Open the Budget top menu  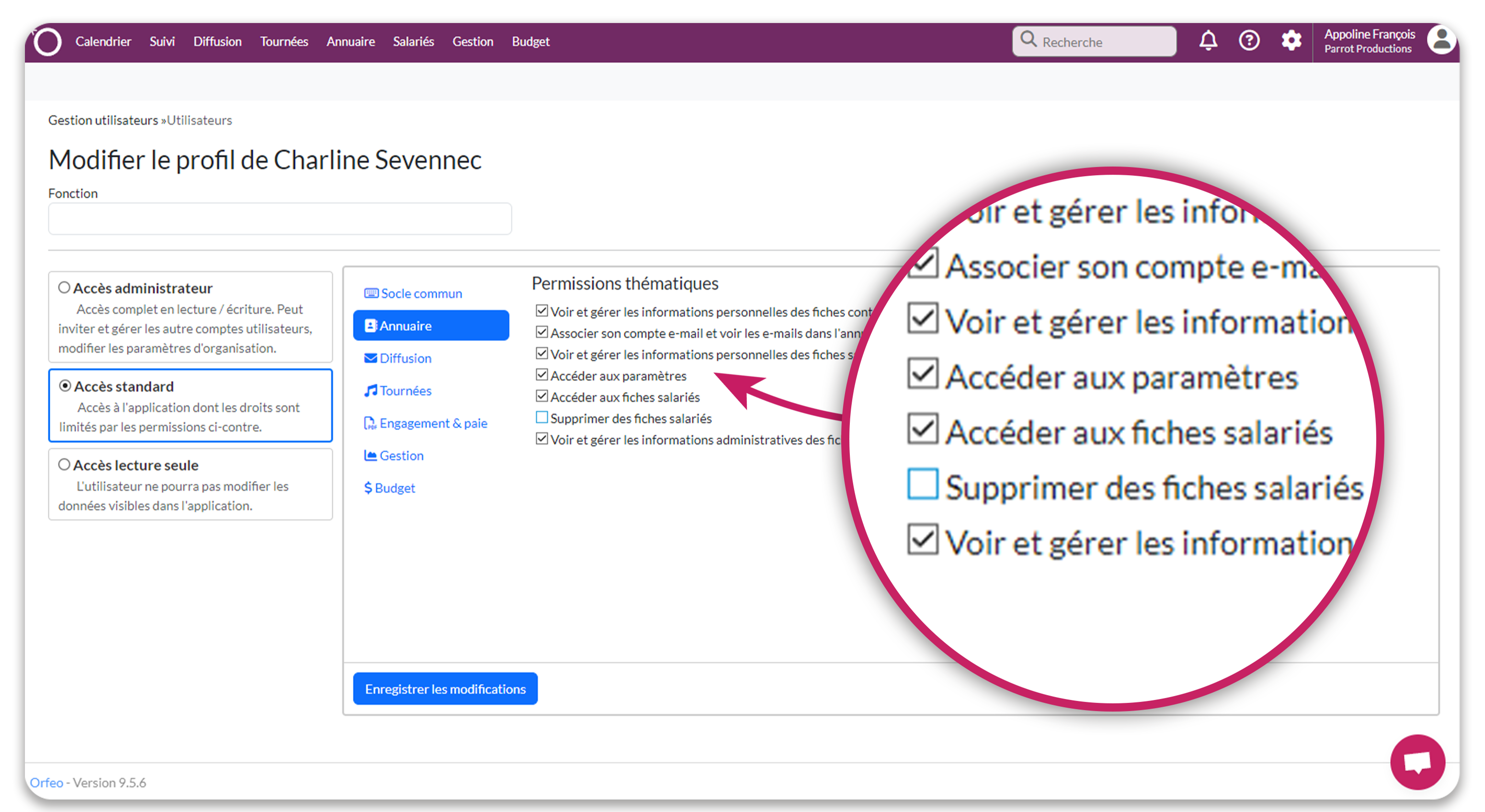pos(530,42)
